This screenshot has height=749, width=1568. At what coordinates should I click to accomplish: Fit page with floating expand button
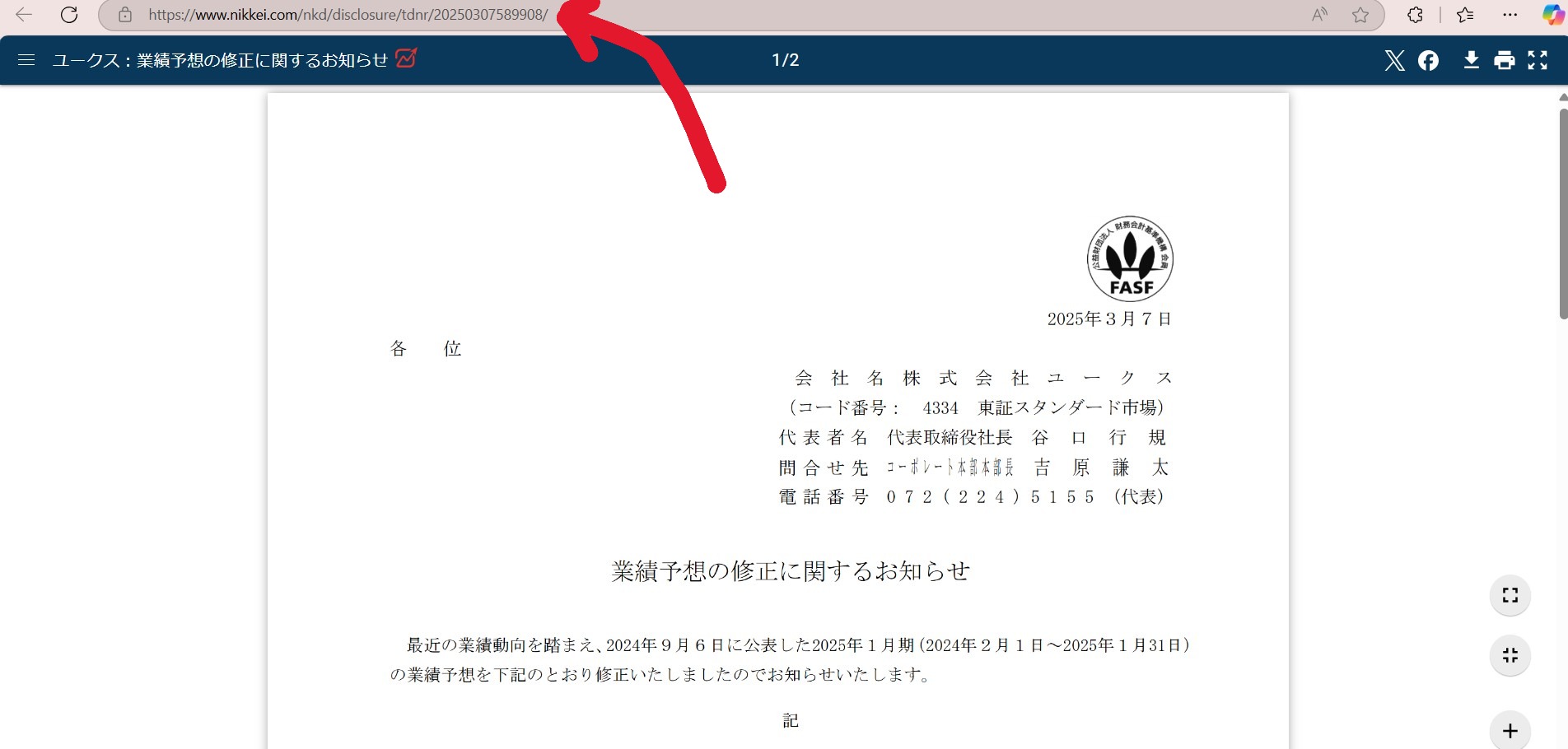(x=1510, y=595)
